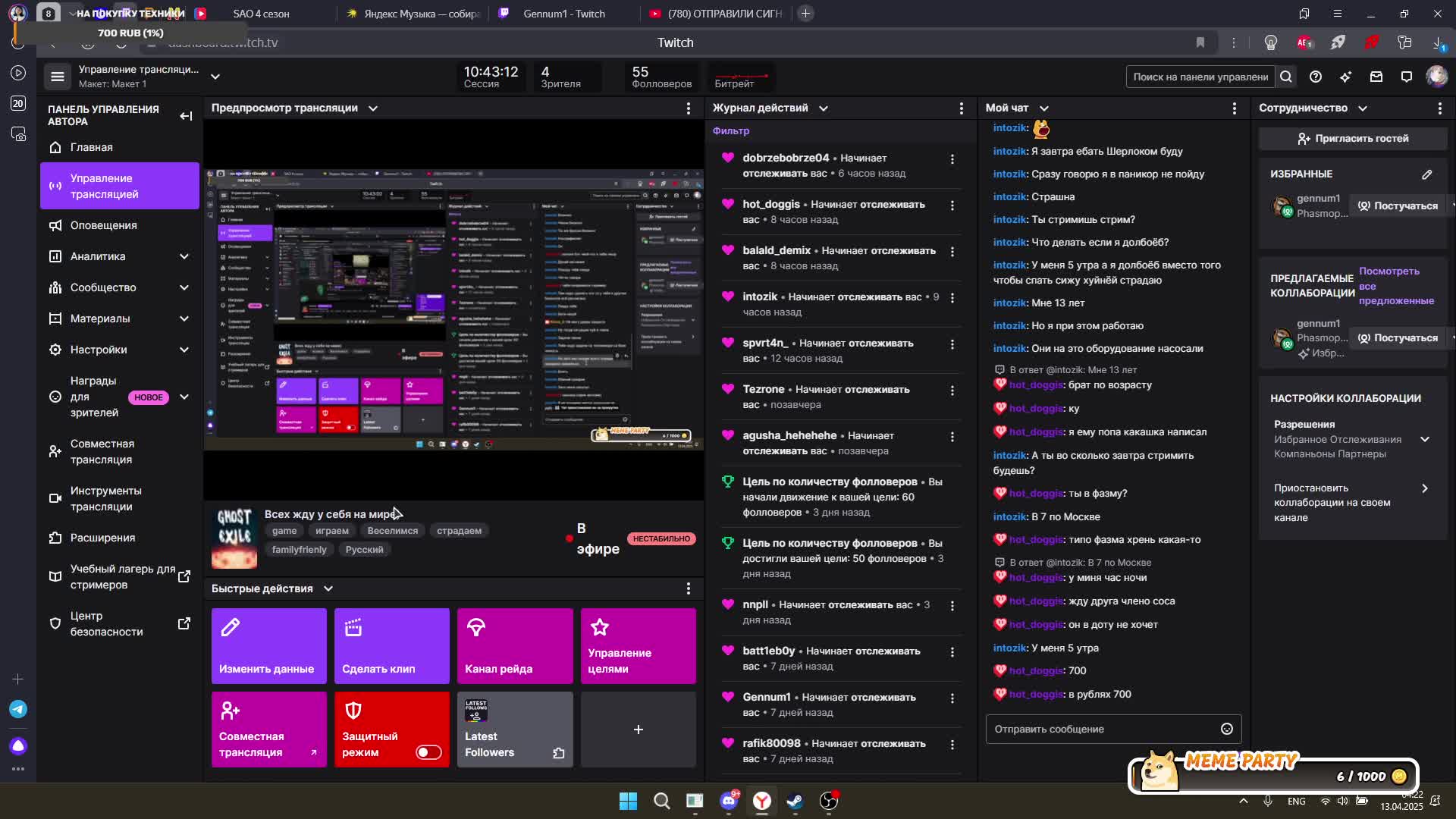
Task: Open Расширения in sidebar
Action: pos(120,538)
